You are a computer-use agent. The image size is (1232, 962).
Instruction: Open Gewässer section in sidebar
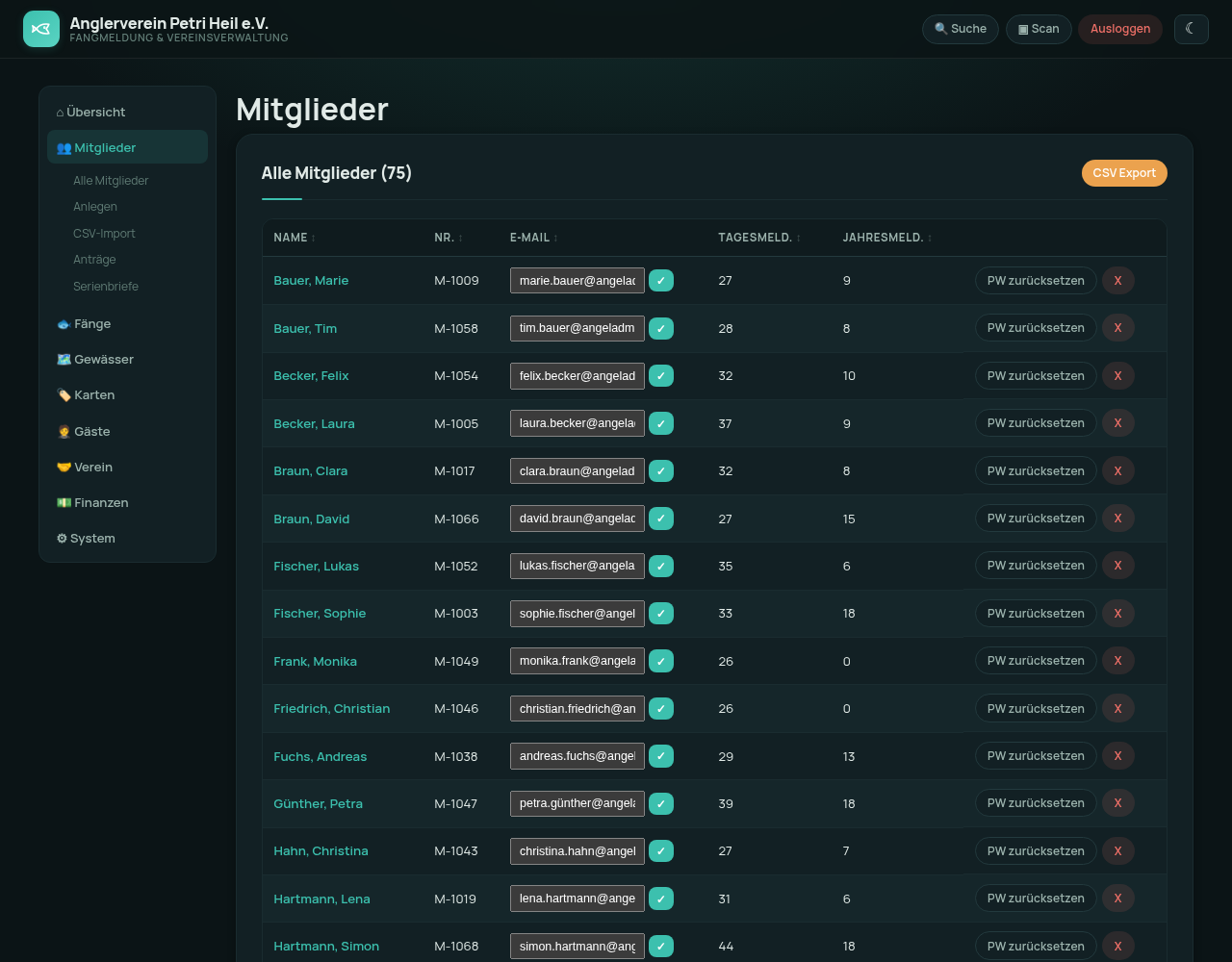[127, 359]
